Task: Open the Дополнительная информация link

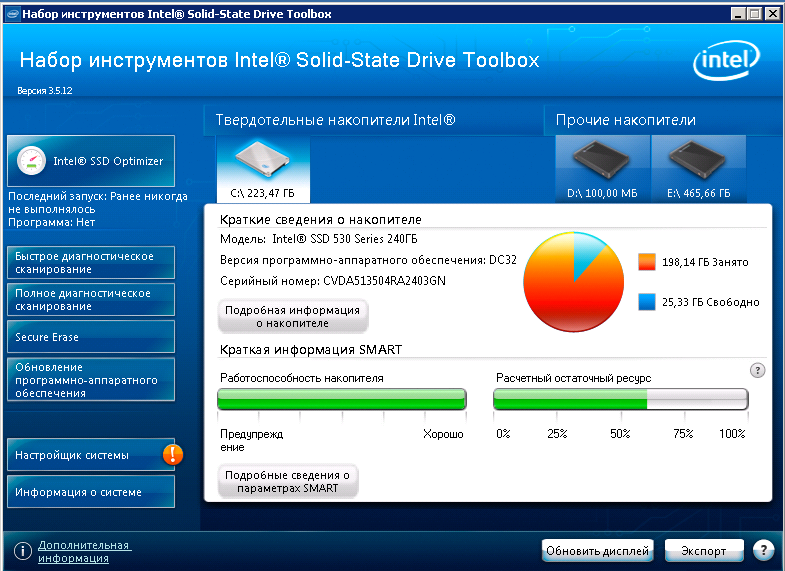Action: point(85,551)
